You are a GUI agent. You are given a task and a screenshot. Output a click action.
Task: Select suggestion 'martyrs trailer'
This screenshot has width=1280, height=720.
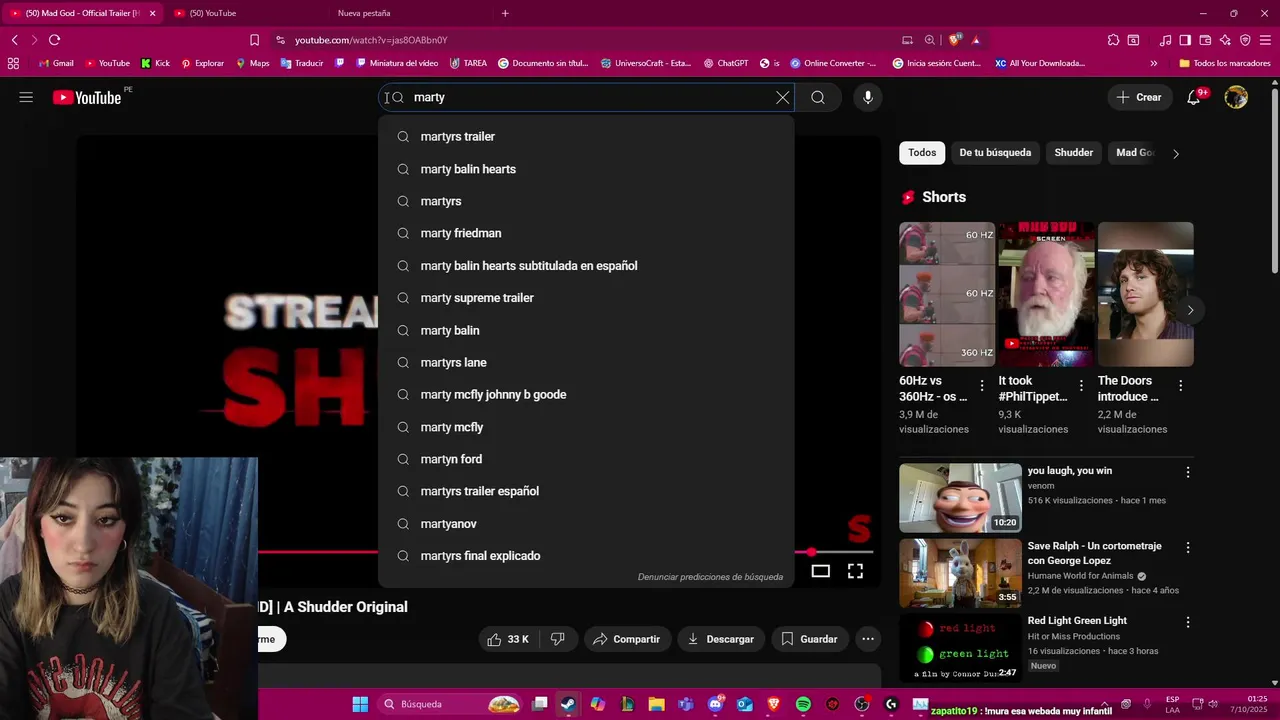pyautogui.click(x=586, y=137)
